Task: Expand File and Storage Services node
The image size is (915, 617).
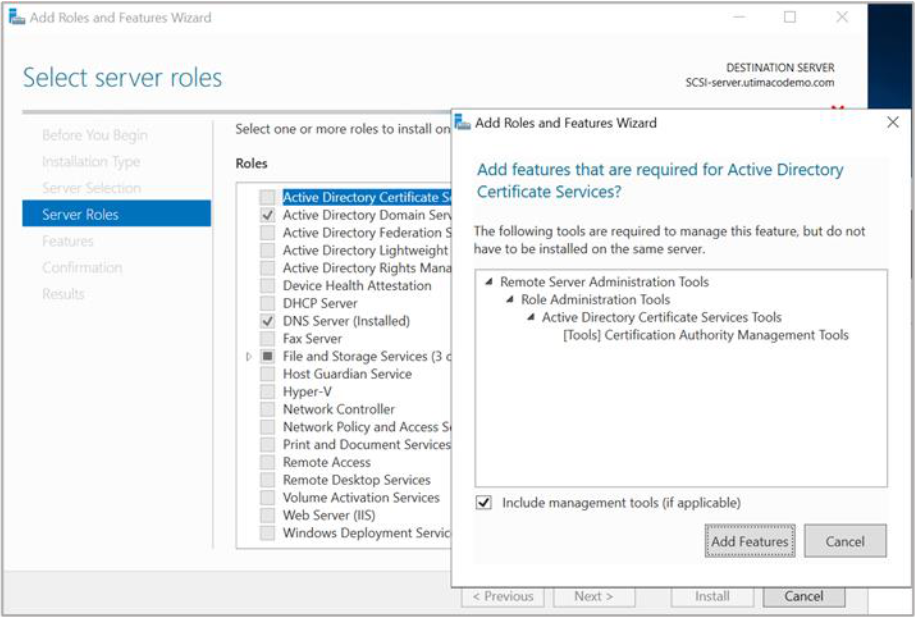Action: point(249,357)
